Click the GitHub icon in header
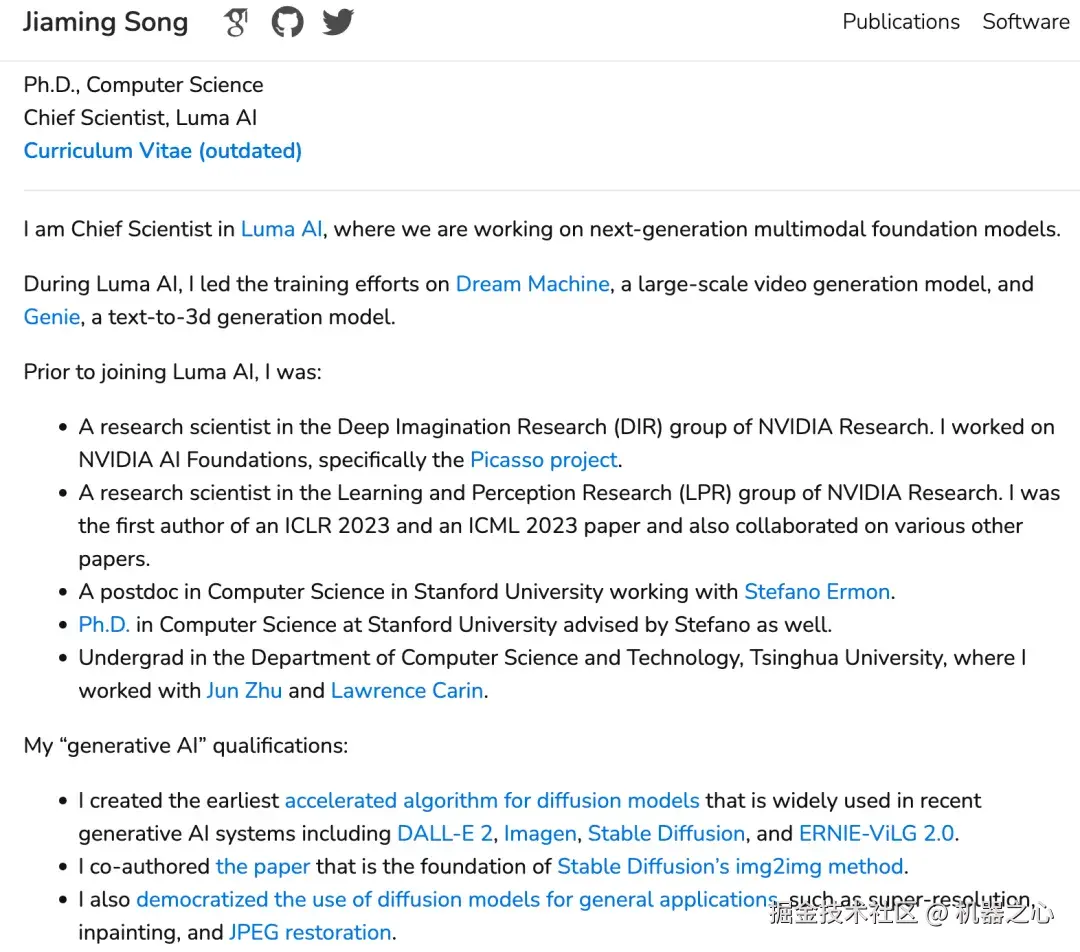The image size is (1080, 952). (287, 22)
